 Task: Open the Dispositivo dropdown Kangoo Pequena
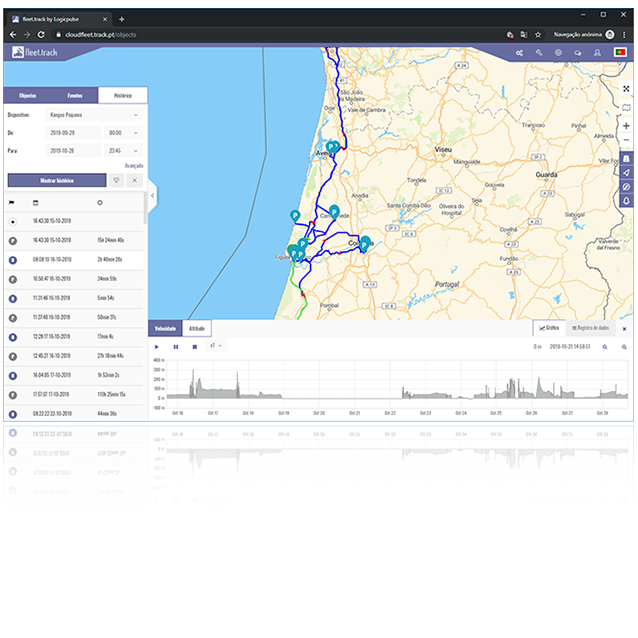[x=94, y=115]
